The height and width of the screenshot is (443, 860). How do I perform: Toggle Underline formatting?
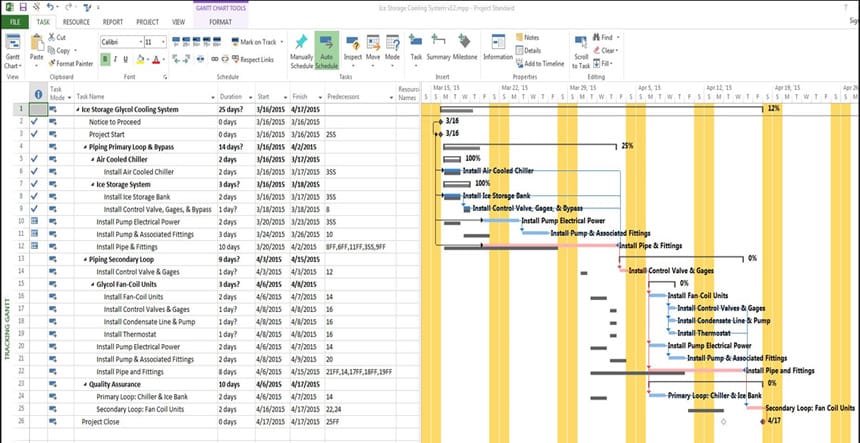pyautogui.click(x=125, y=59)
